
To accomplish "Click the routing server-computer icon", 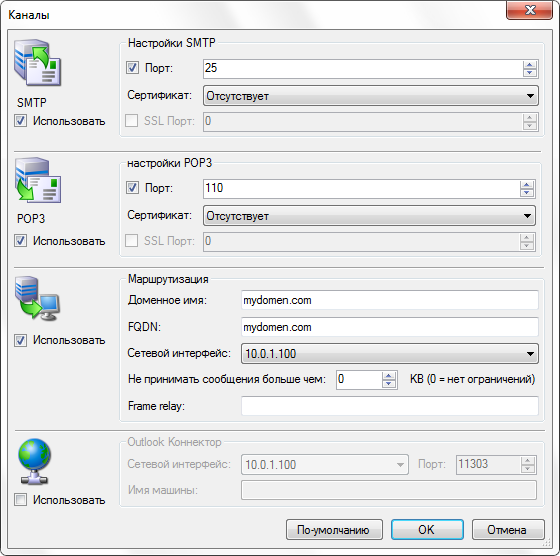I will [37, 298].
